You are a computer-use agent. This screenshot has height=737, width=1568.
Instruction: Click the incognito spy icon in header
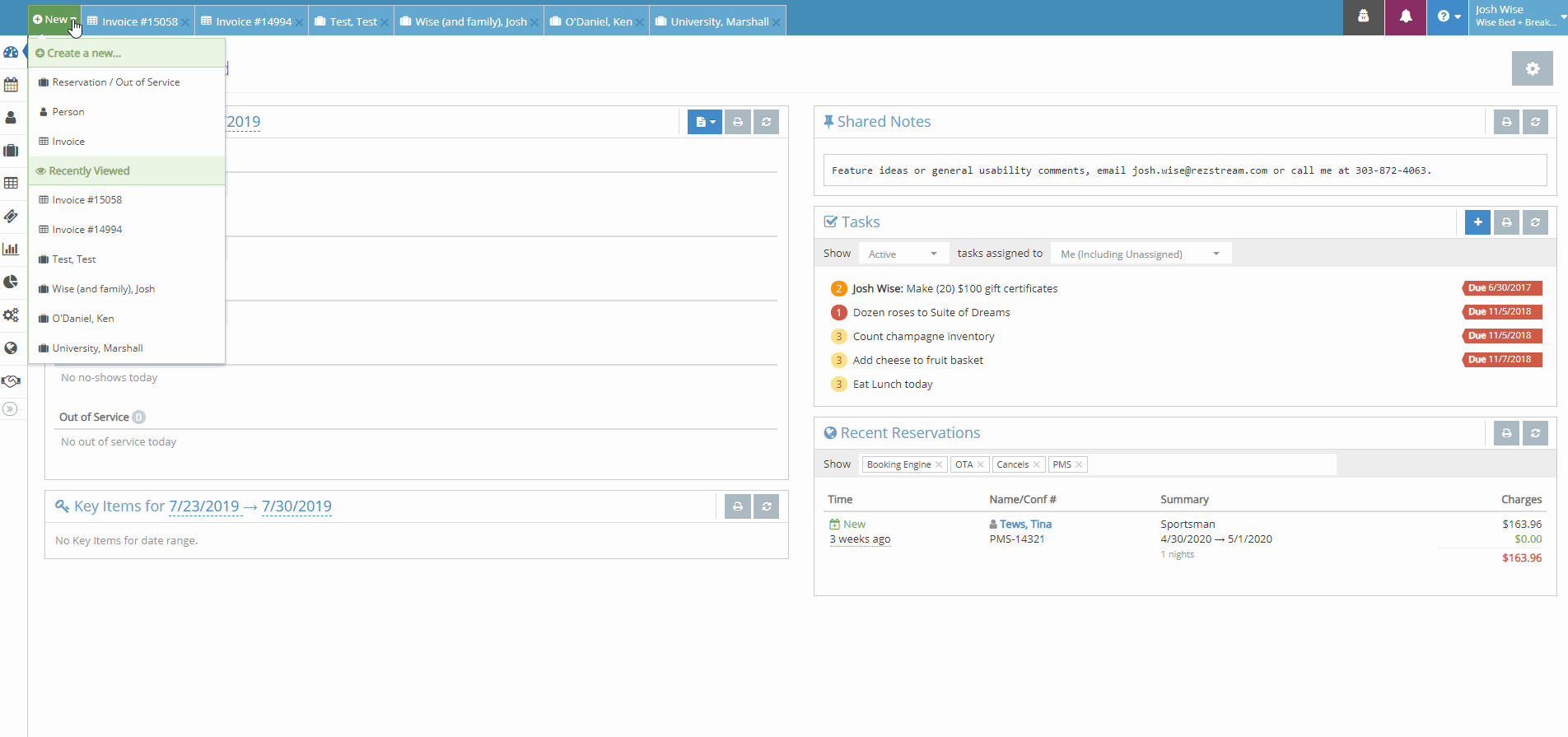(x=1364, y=17)
